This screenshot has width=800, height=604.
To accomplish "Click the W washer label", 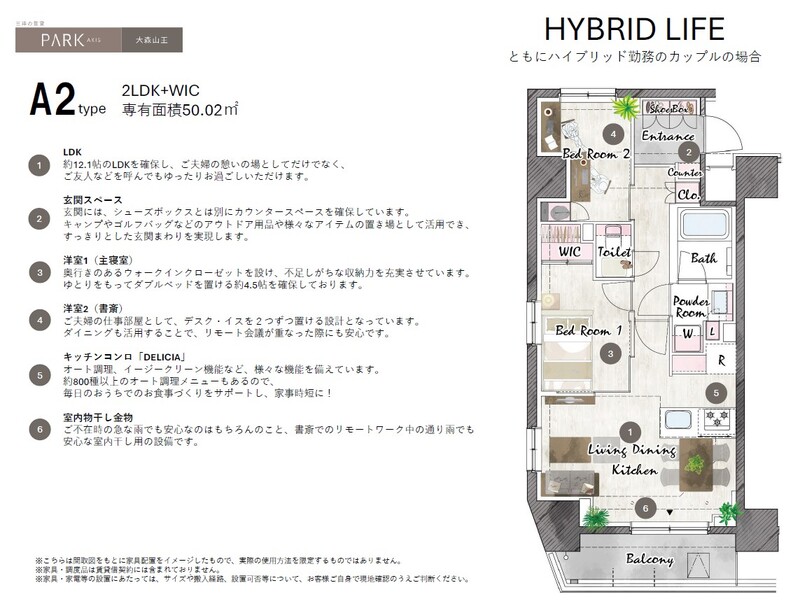I will pyautogui.click(x=688, y=334).
